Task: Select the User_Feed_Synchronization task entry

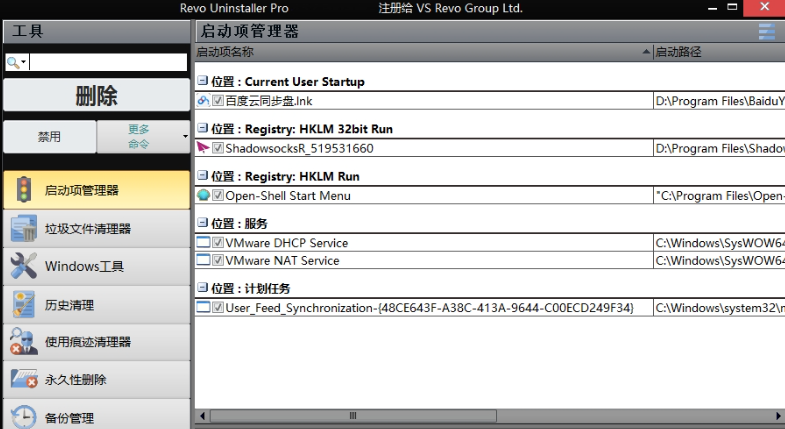Action: coord(430,307)
